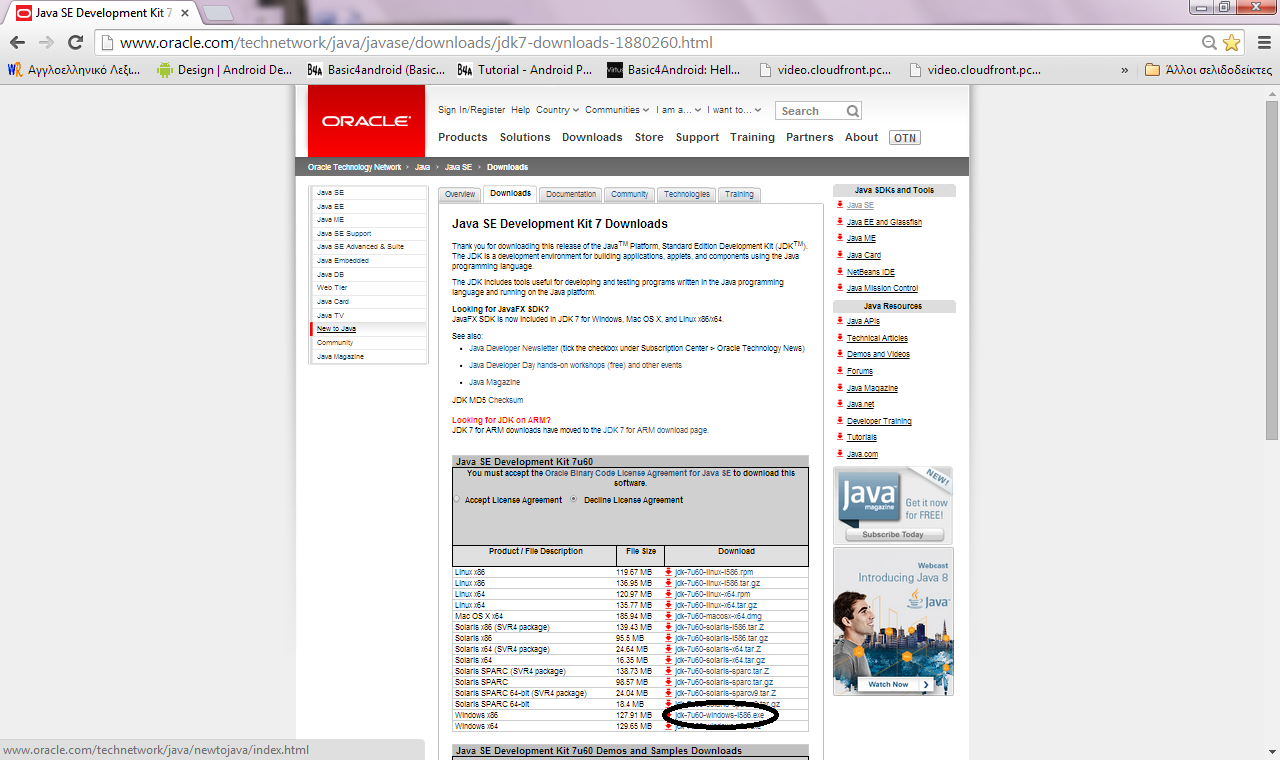Open the Java Developer Newsletter link

coord(514,348)
